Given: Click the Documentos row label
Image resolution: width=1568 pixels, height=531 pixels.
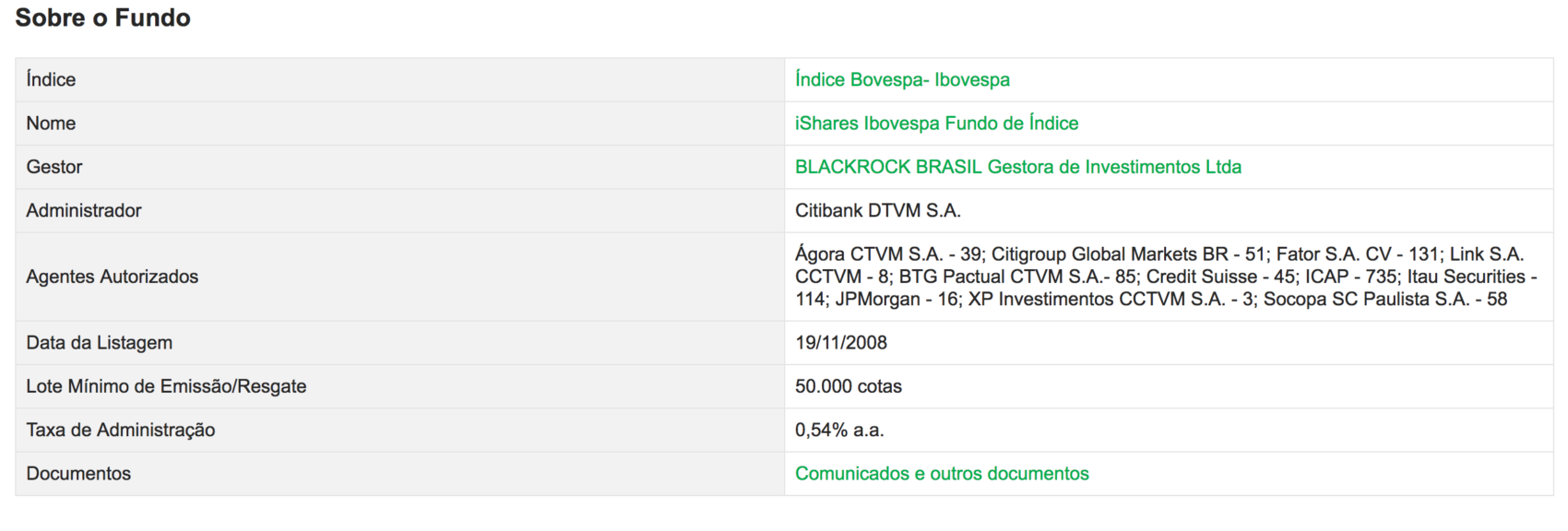Looking at the screenshot, I should tap(78, 474).
